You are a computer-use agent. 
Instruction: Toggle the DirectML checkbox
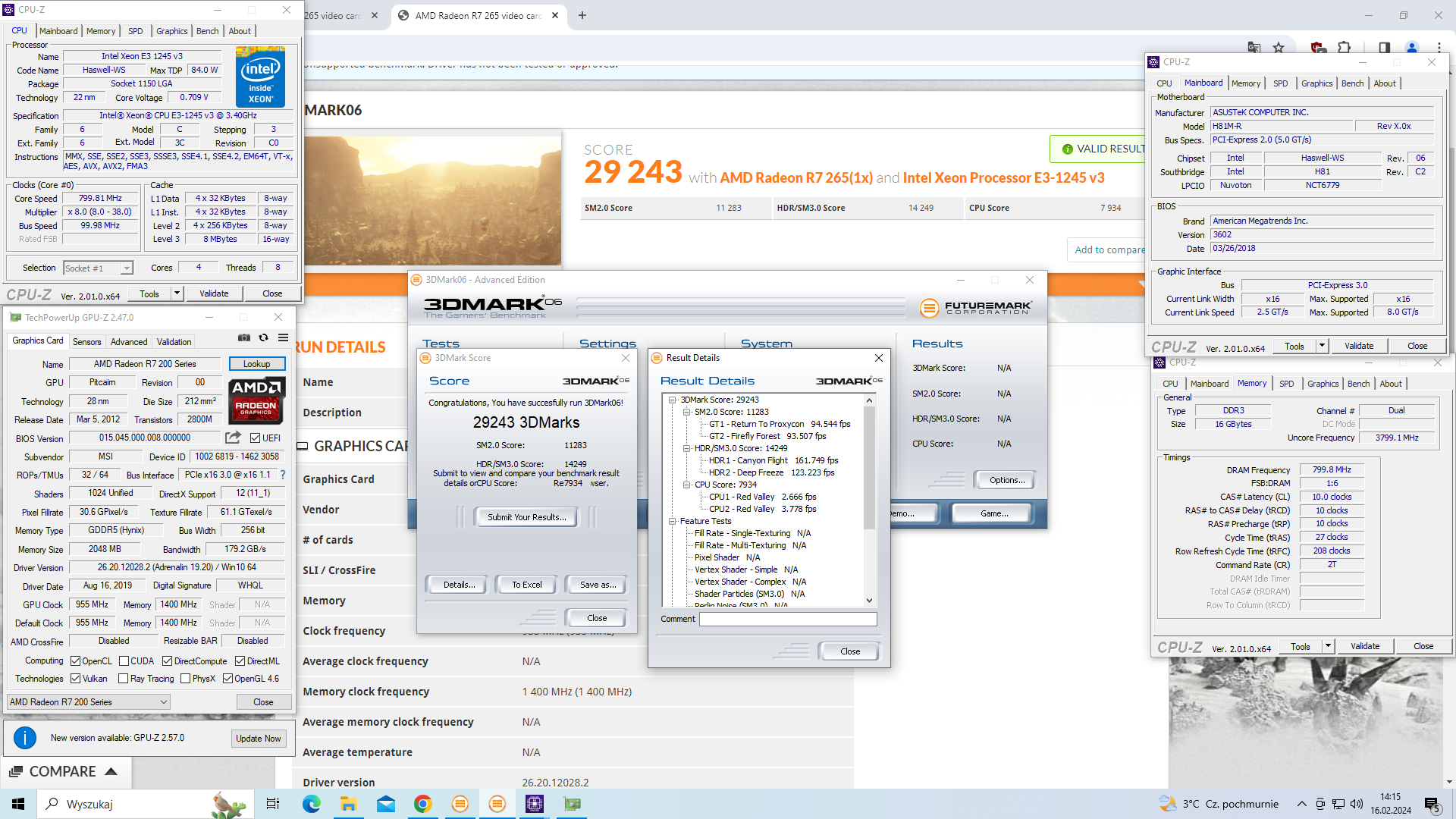(x=240, y=661)
